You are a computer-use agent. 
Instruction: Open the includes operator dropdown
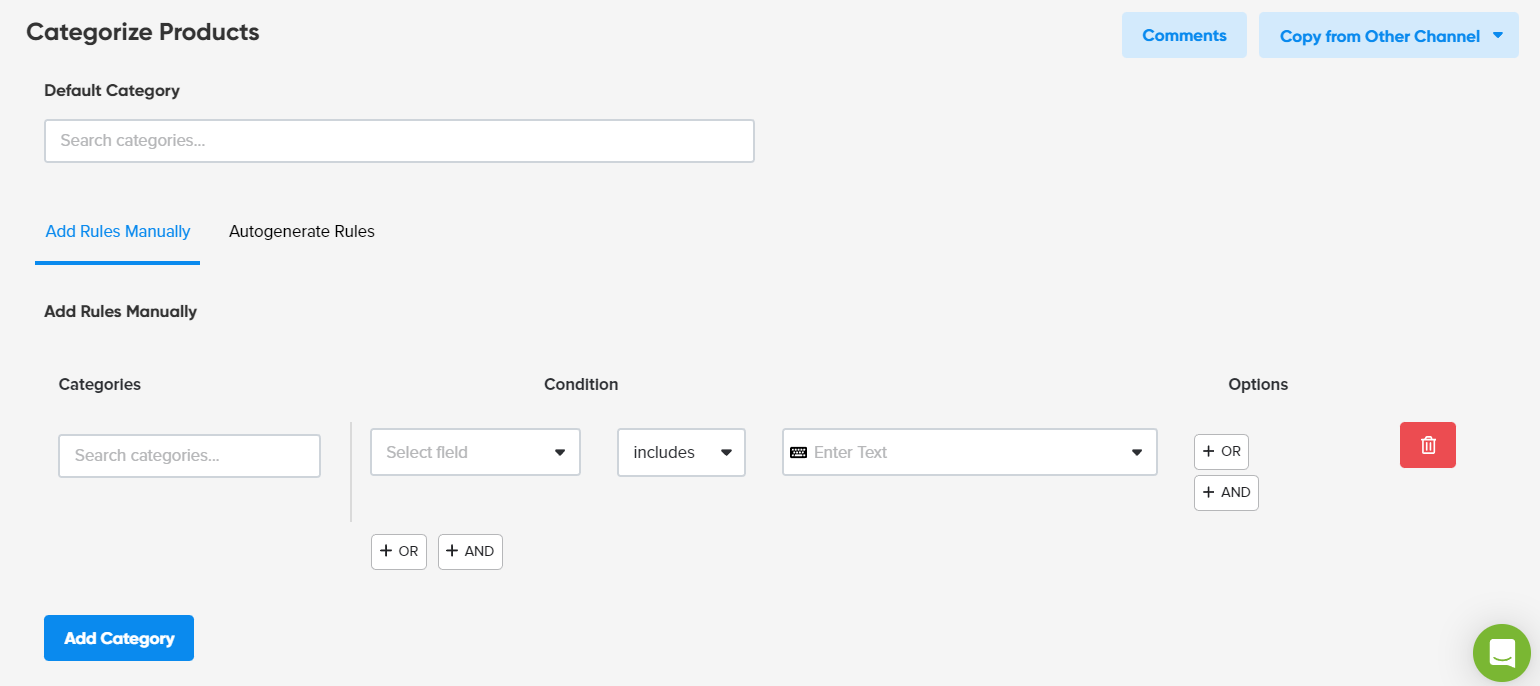(681, 452)
